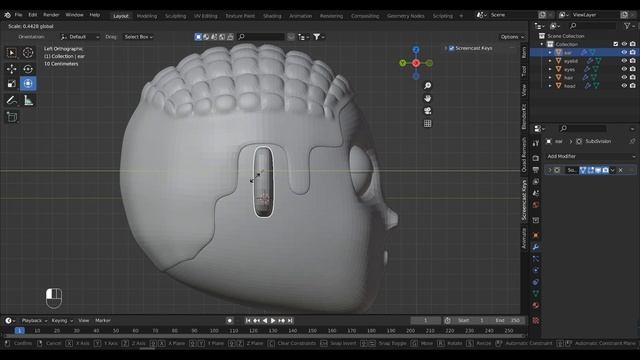Viewport: 640px width, 360px height.
Task: Expand the Subdivision modifier panel
Action: point(550,170)
